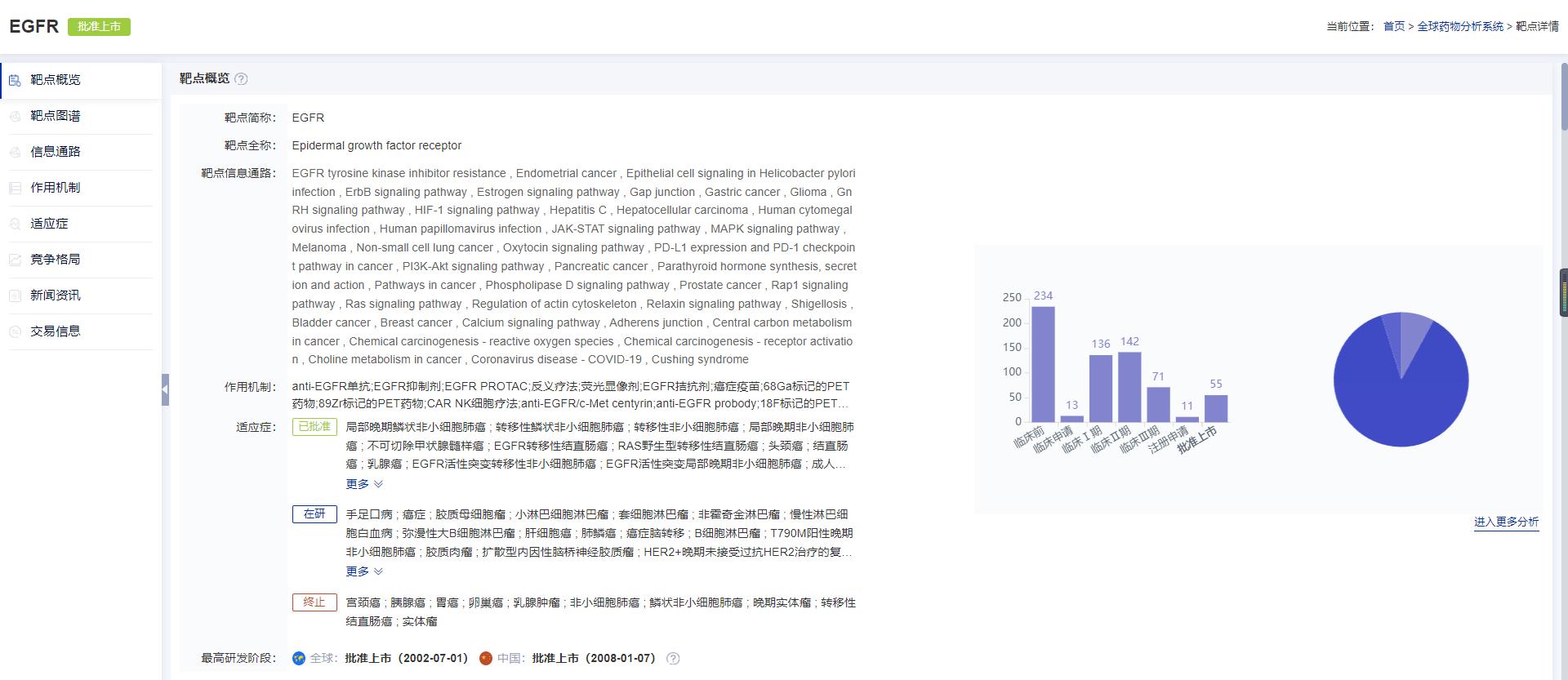Click the 竞争格局 chart icon

(x=15, y=260)
